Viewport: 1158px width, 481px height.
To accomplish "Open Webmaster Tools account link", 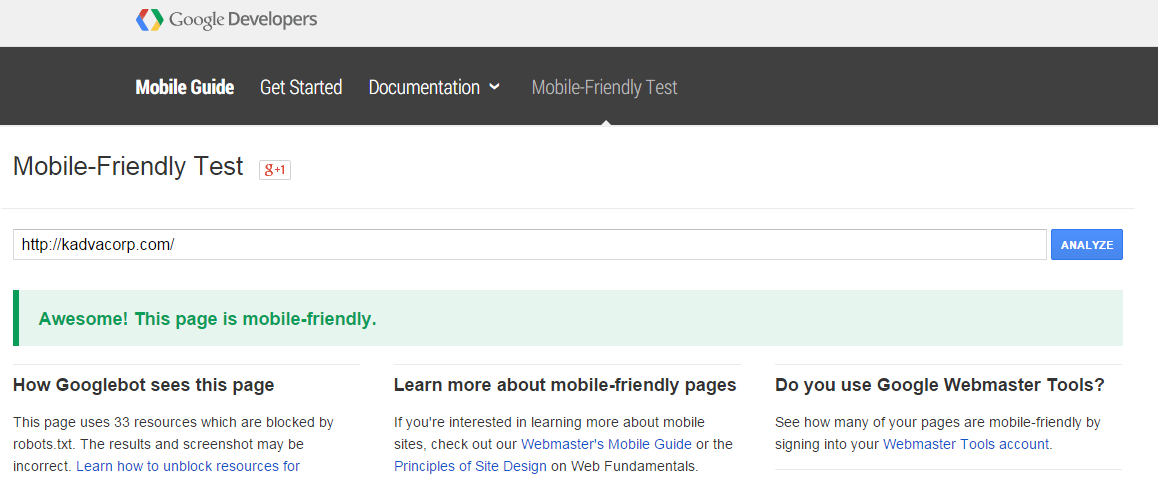I will (x=966, y=444).
